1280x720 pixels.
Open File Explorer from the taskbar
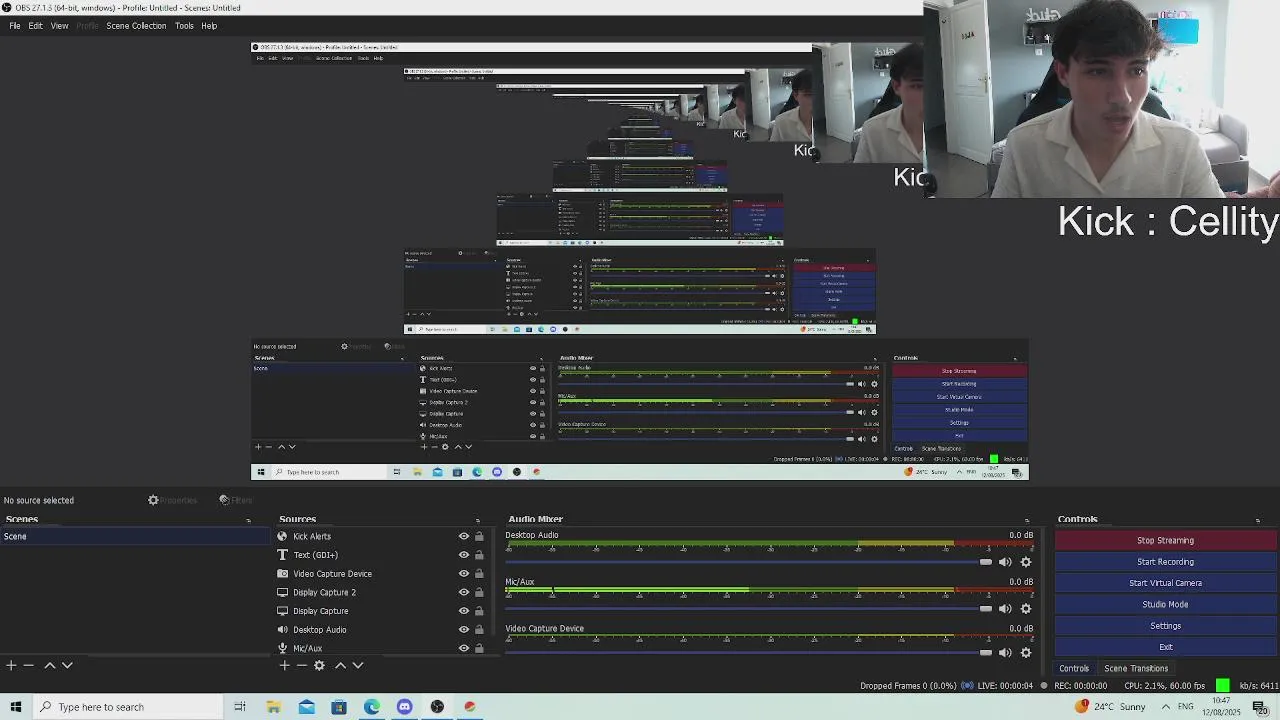point(273,707)
